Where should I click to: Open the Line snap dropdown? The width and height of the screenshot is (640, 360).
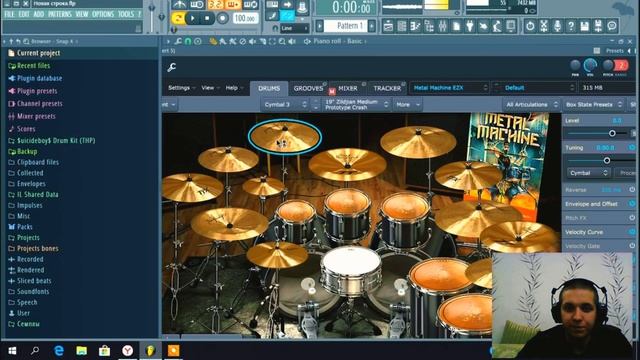(x=294, y=28)
